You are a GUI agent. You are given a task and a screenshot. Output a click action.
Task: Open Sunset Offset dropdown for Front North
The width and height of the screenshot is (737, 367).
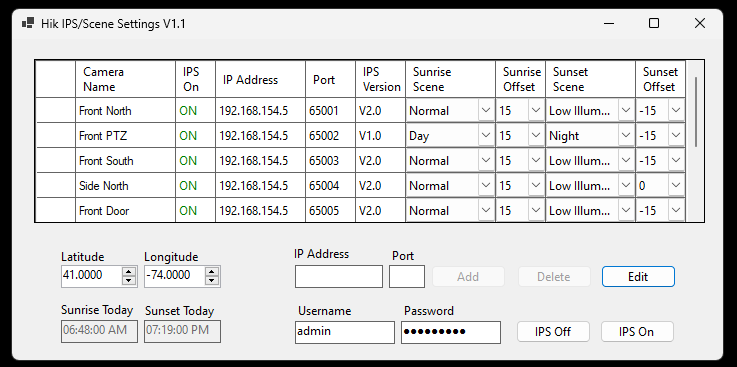[676, 111]
